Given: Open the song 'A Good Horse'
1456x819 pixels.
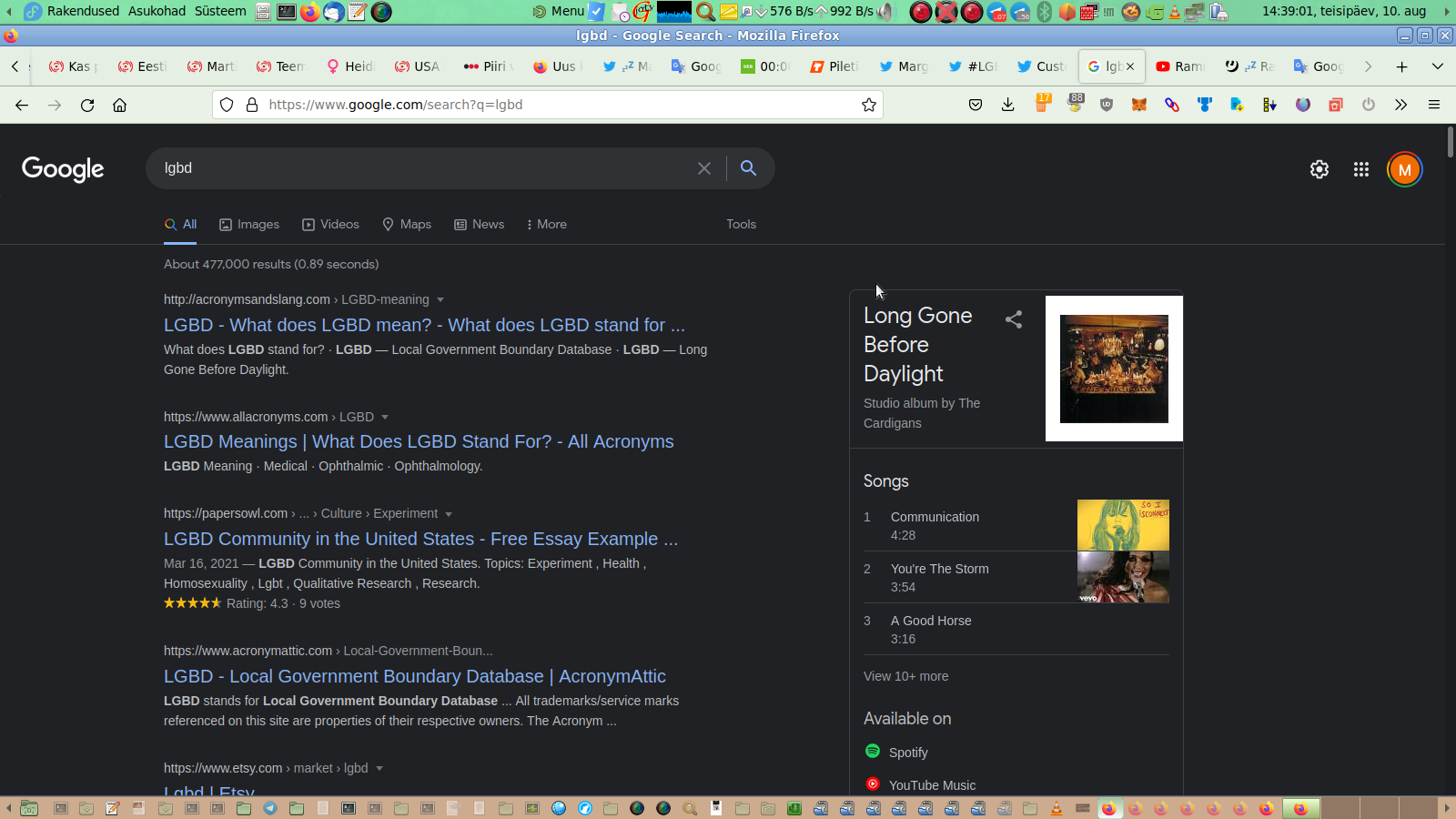Looking at the screenshot, I should (931, 621).
